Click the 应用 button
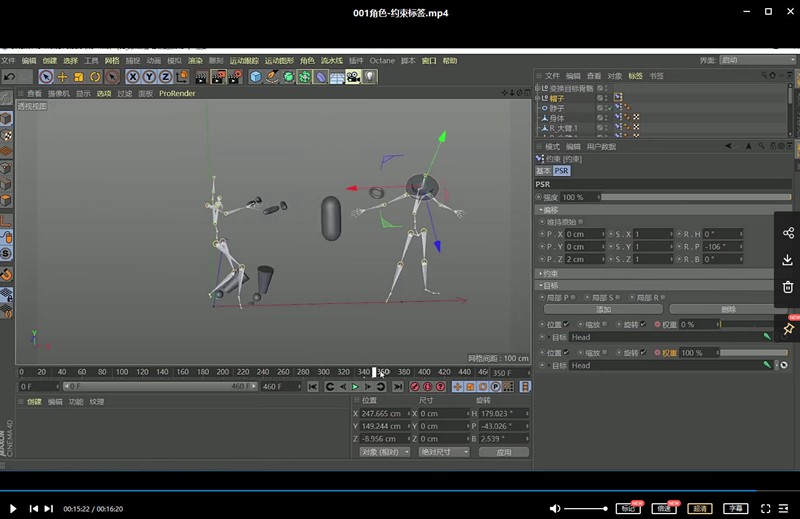Image resolution: width=800 pixels, height=519 pixels. tap(503, 452)
